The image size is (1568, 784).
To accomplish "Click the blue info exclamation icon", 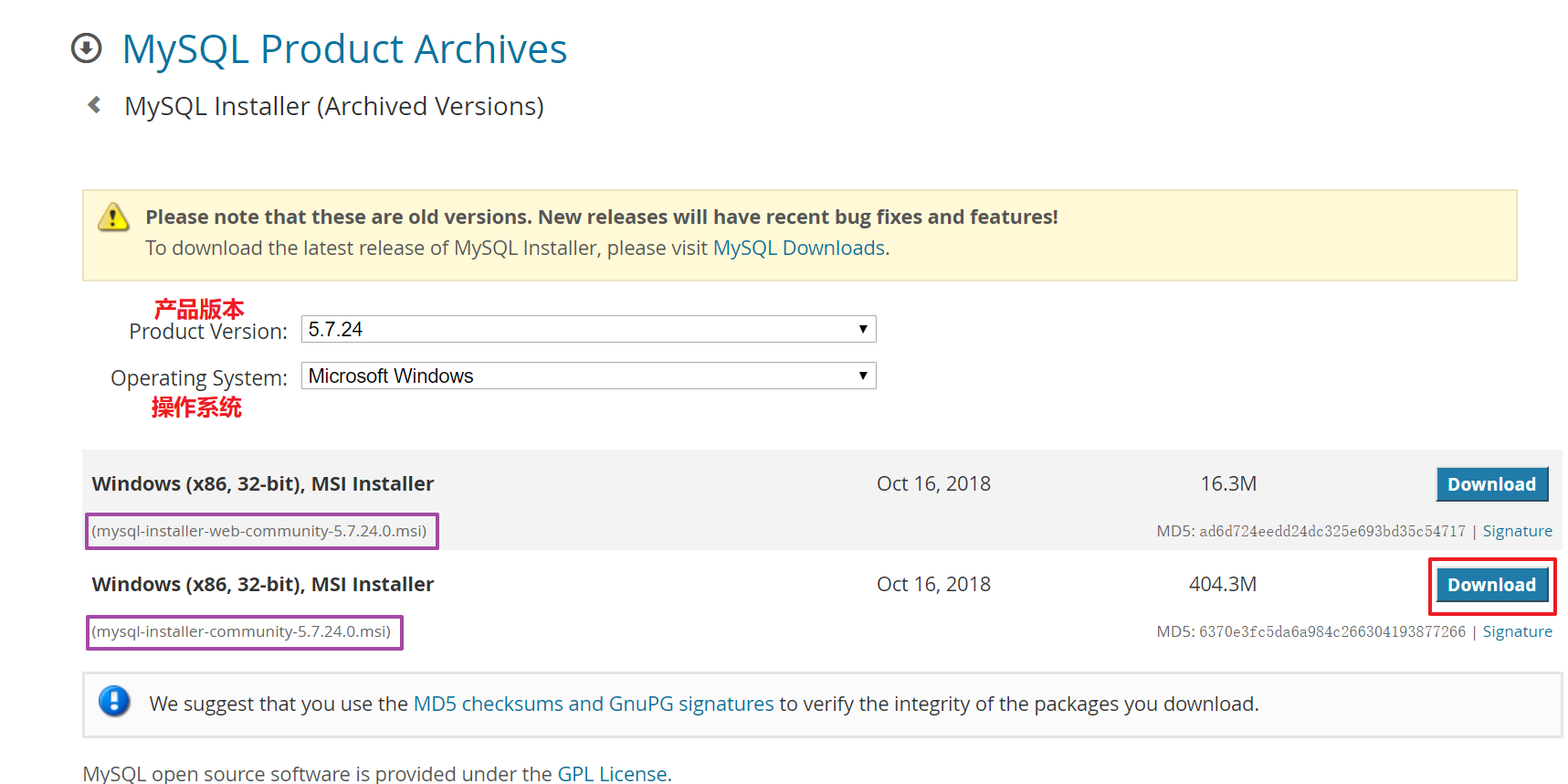I will (114, 702).
